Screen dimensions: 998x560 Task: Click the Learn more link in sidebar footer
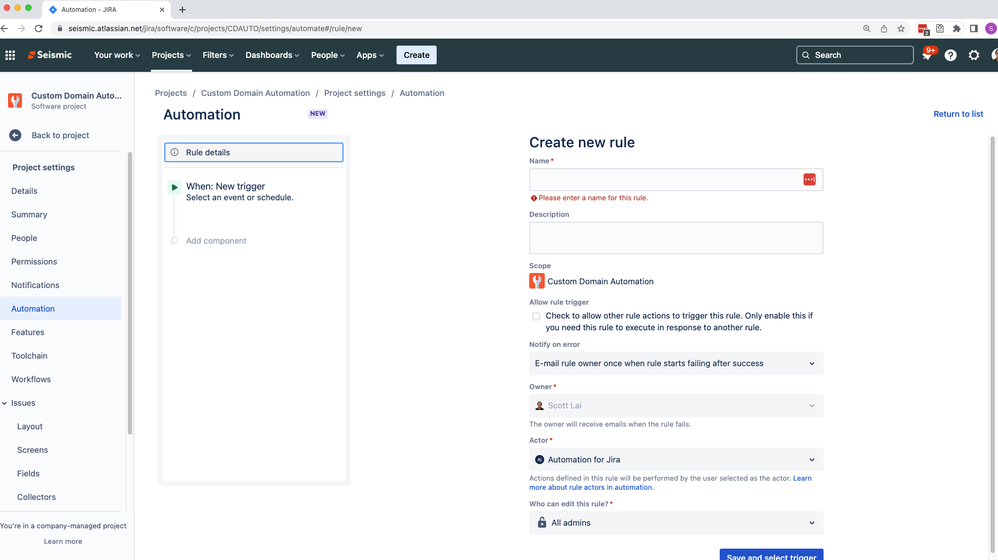point(62,542)
